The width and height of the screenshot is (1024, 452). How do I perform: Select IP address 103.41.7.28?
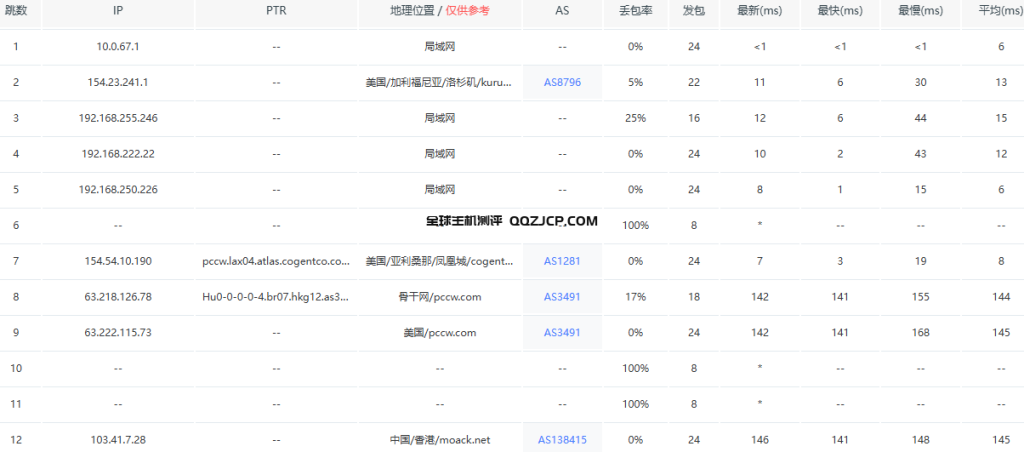point(118,440)
